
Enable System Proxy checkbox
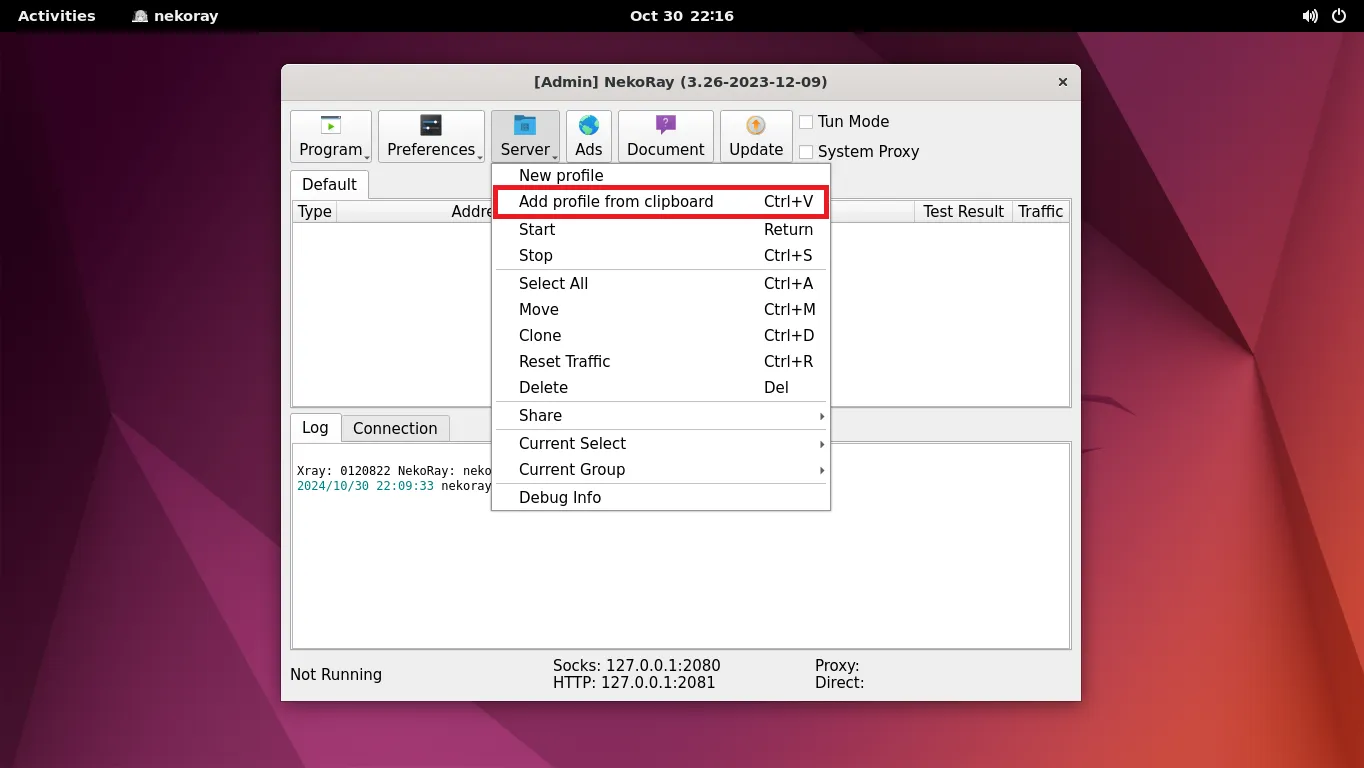806,152
